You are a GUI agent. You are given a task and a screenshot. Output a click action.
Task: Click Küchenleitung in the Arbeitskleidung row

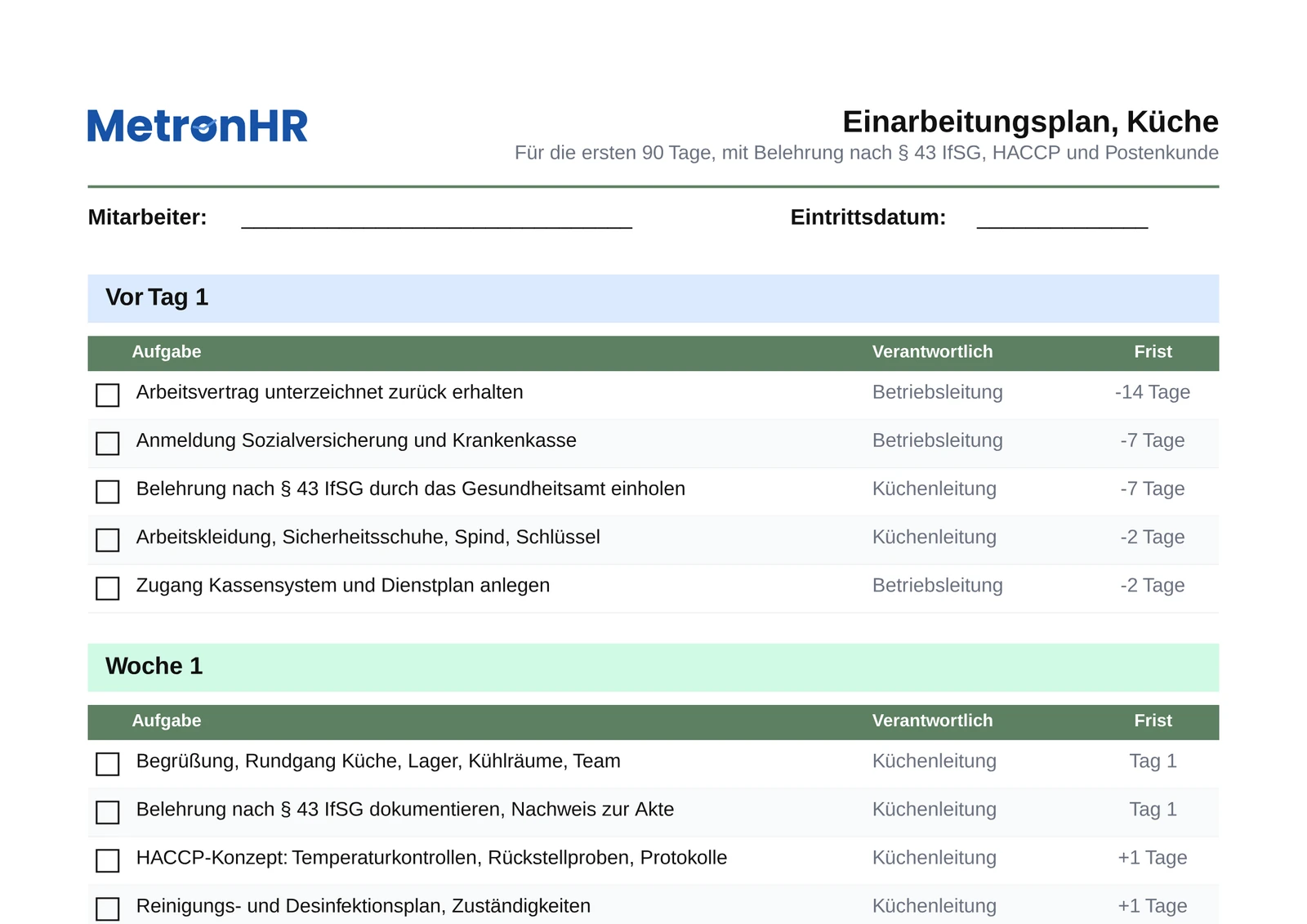point(935,538)
